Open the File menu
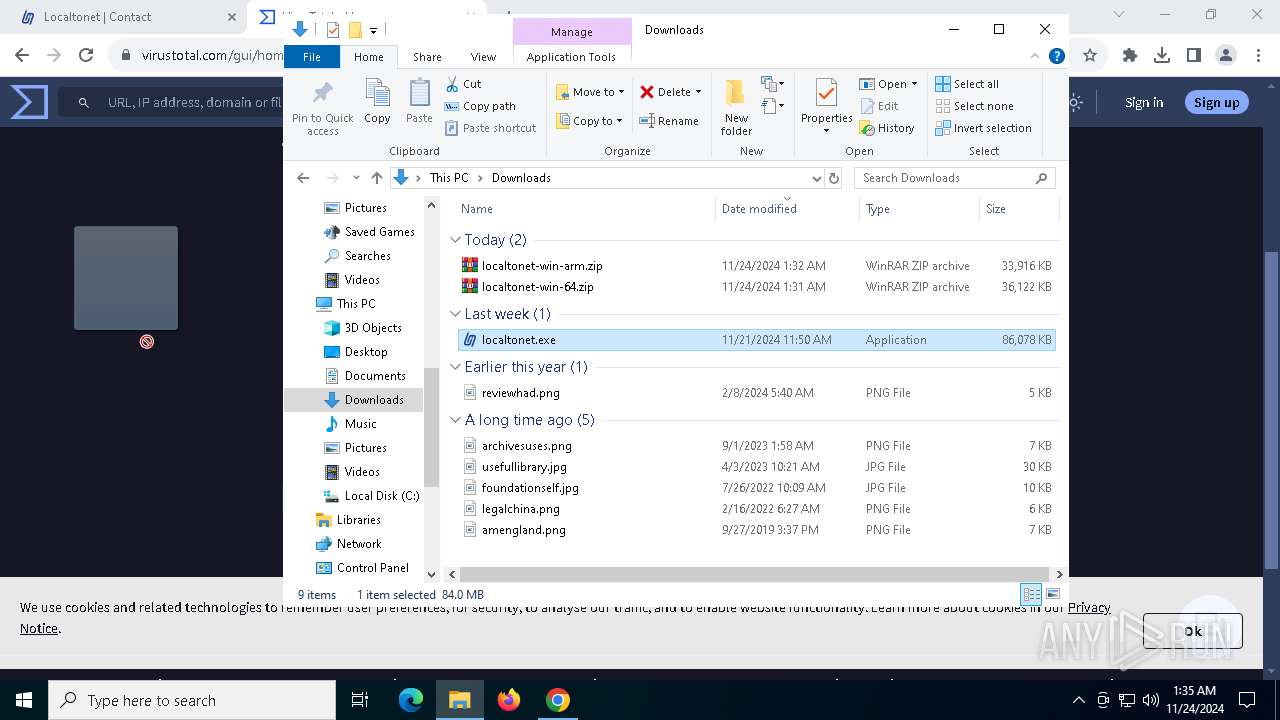Screen dimensions: 1280x720 tap(312, 57)
